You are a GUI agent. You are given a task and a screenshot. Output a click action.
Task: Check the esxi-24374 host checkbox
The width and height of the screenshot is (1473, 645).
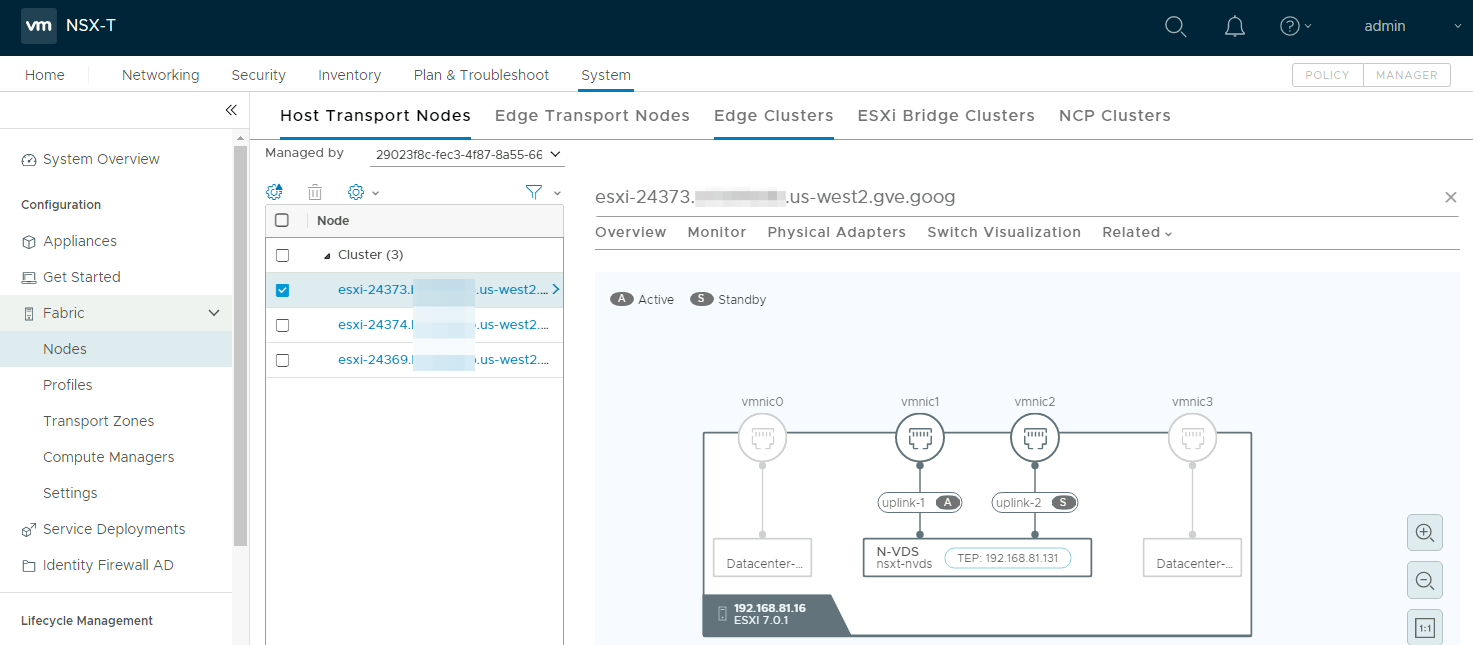[282, 325]
